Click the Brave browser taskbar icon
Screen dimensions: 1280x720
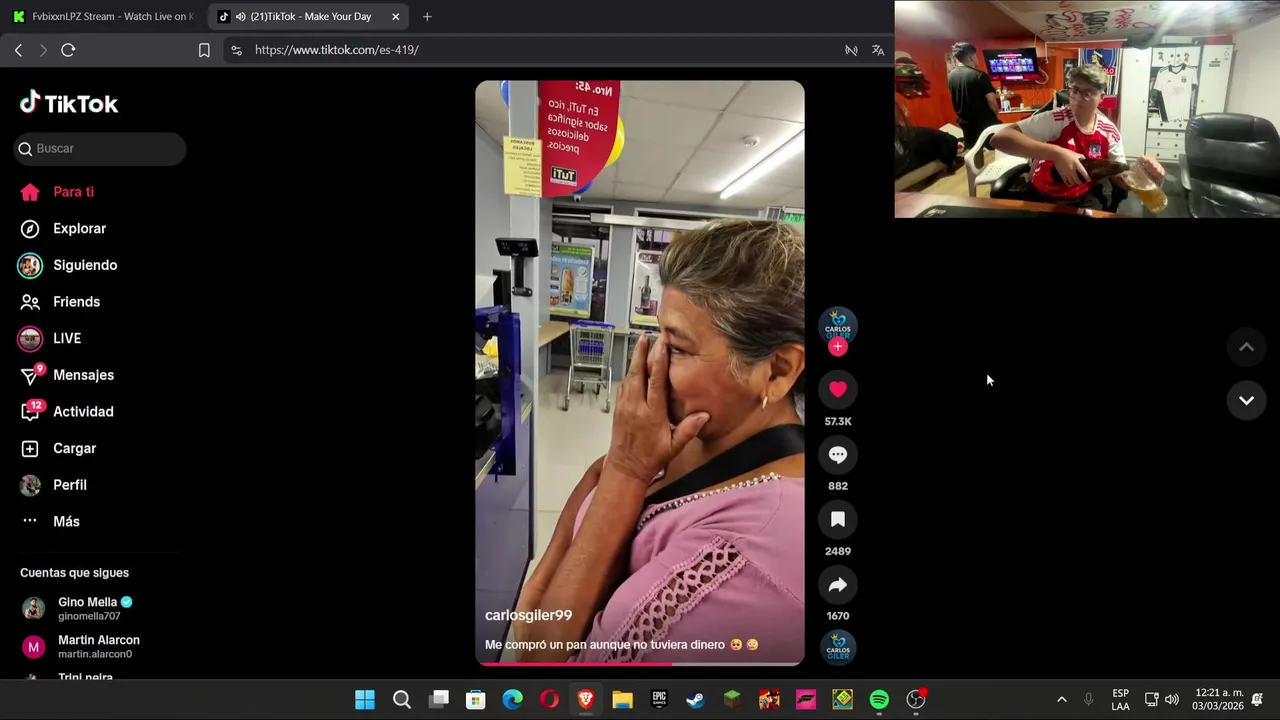pos(586,700)
